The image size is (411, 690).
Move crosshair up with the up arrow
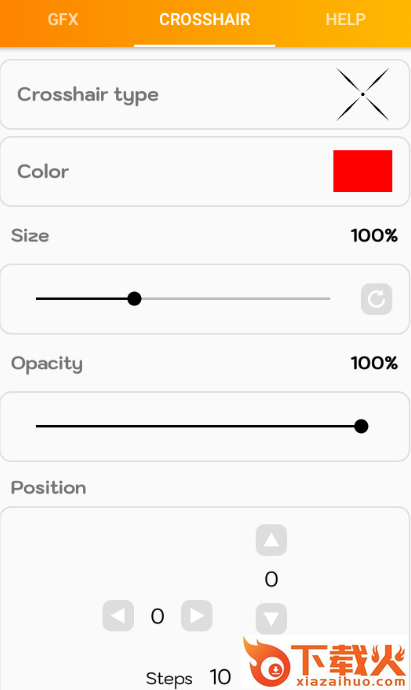coord(272,540)
